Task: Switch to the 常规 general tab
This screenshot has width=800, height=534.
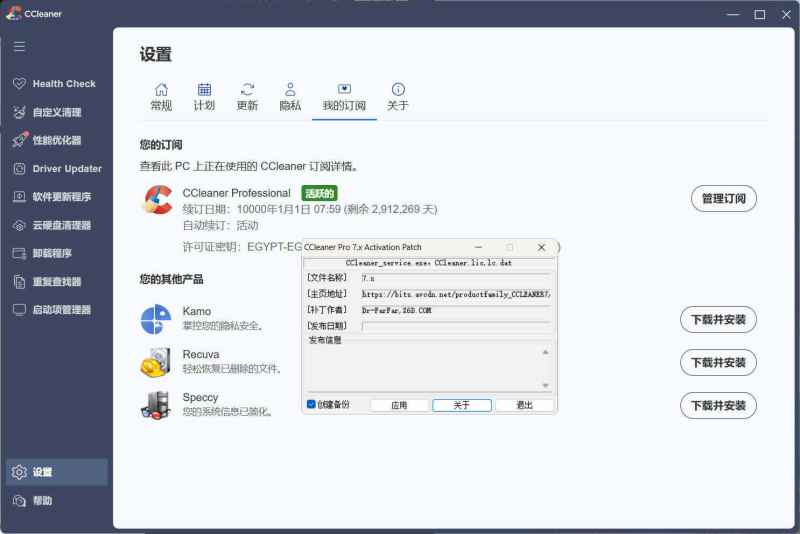Action: coord(161,97)
